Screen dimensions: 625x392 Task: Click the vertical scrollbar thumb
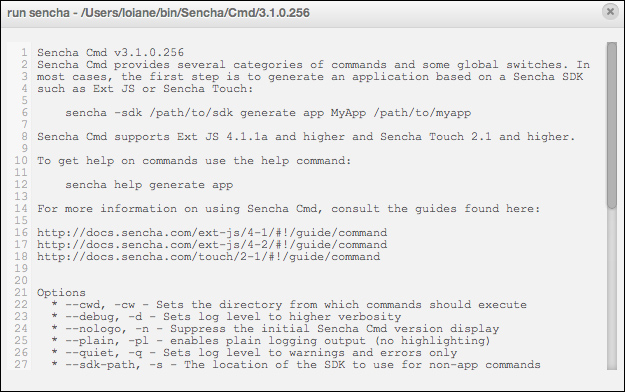coord(611,125)
